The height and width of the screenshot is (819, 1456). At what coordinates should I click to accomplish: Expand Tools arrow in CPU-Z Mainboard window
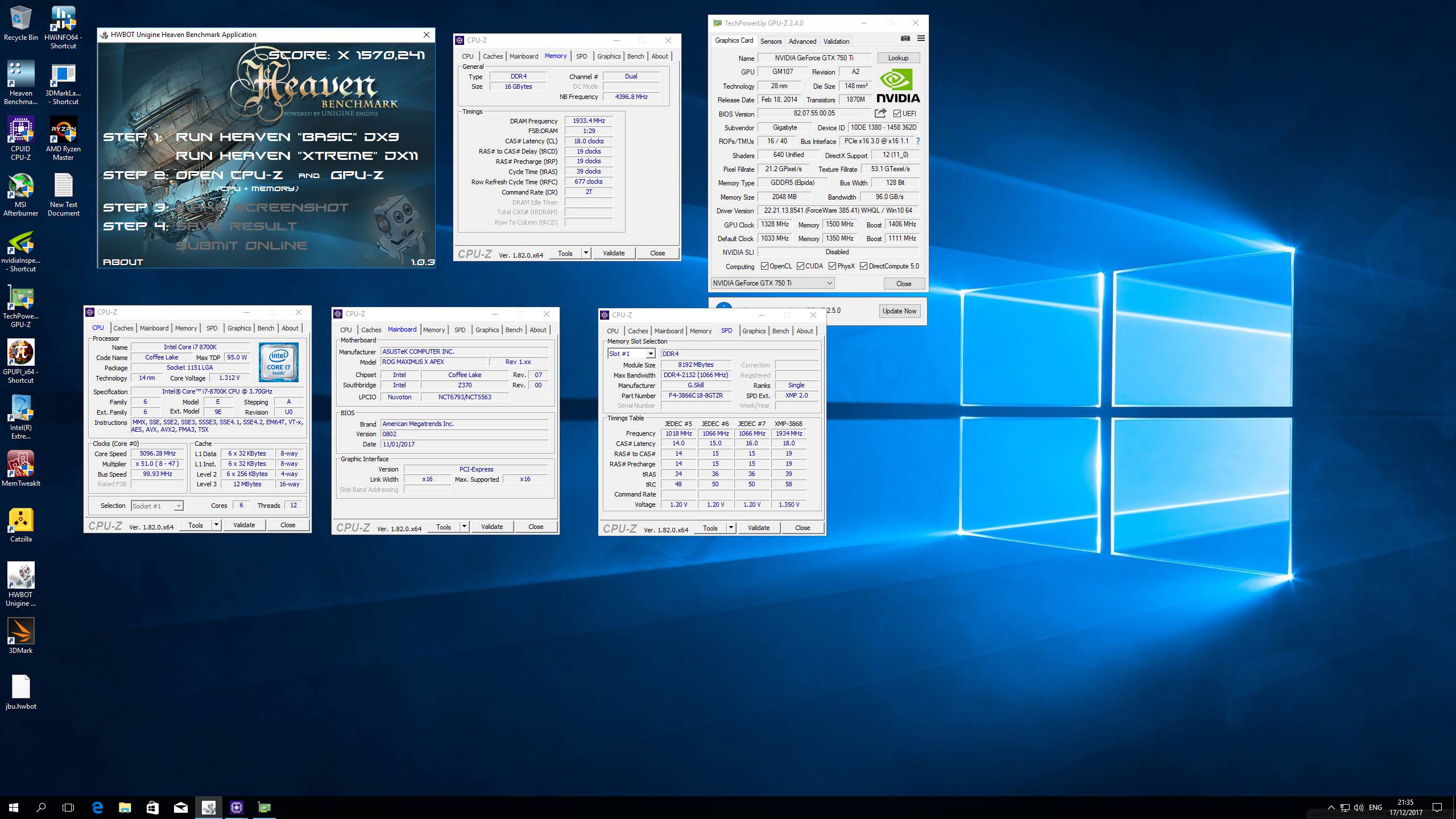[465, 527]
